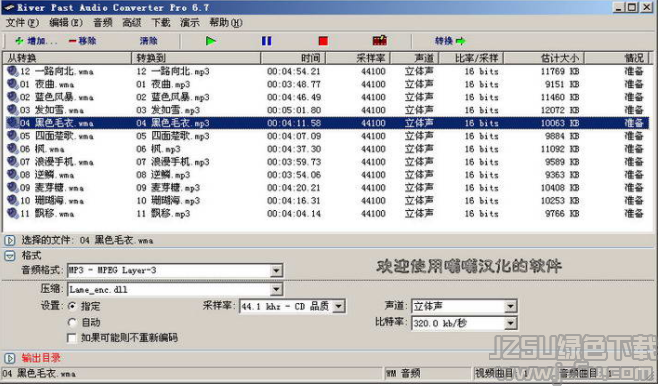This screenshot has width=659, height=386.
Task: Click audio file icon for 05 四面楚歌.wma
Action: (13, 136)
